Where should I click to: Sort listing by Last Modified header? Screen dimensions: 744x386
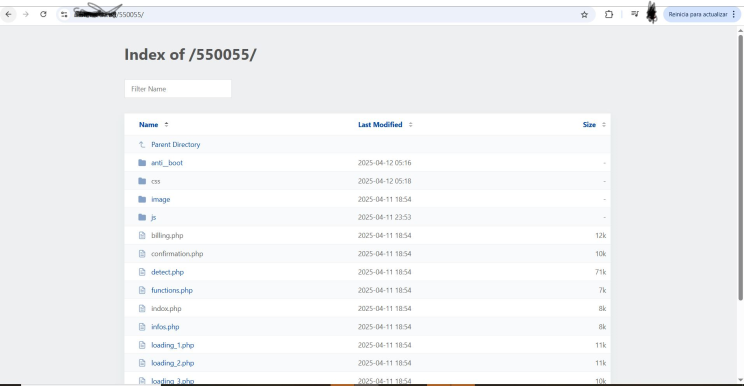(x=380, y=125)
